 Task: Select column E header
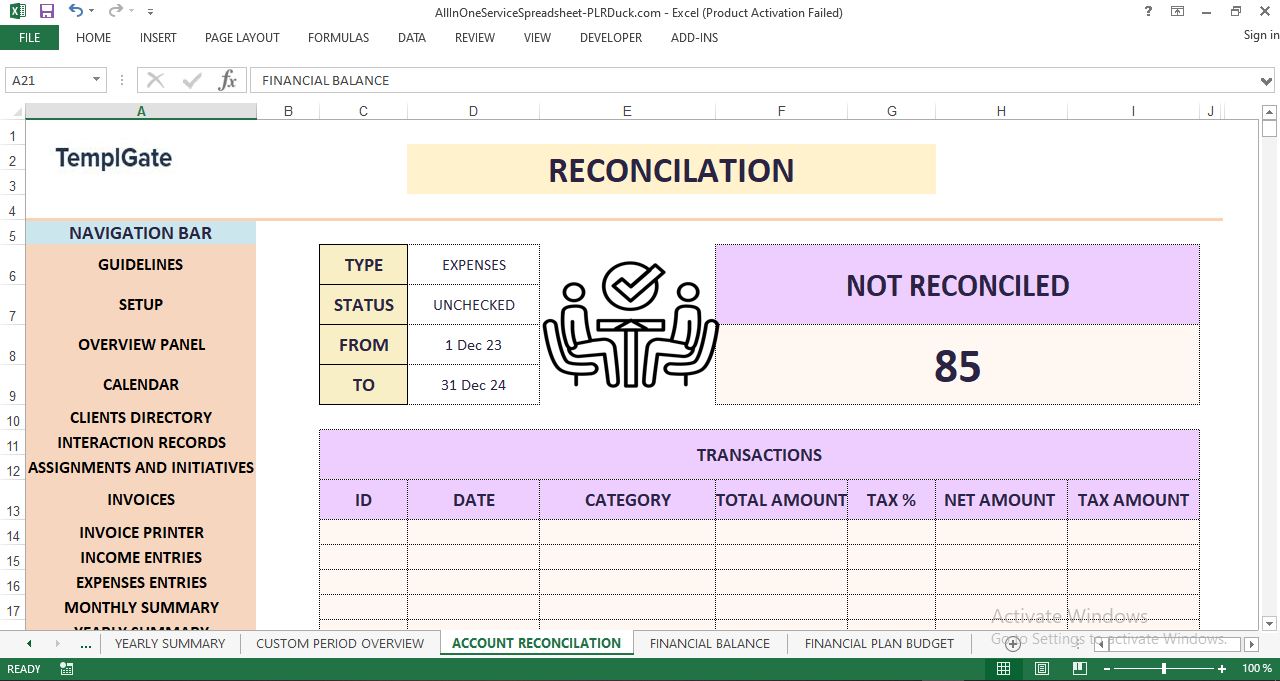[x=627, y=111]
